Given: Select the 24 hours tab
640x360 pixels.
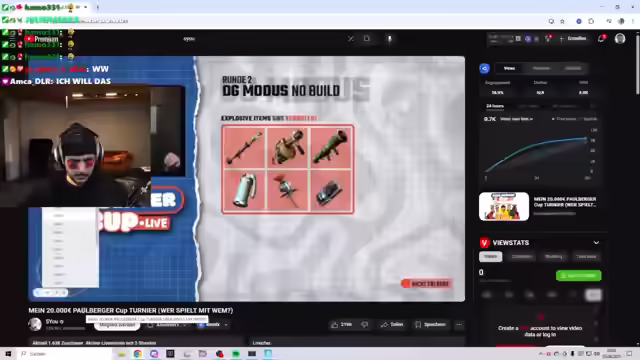Looking at the screenshot, I should click(495, 106).
